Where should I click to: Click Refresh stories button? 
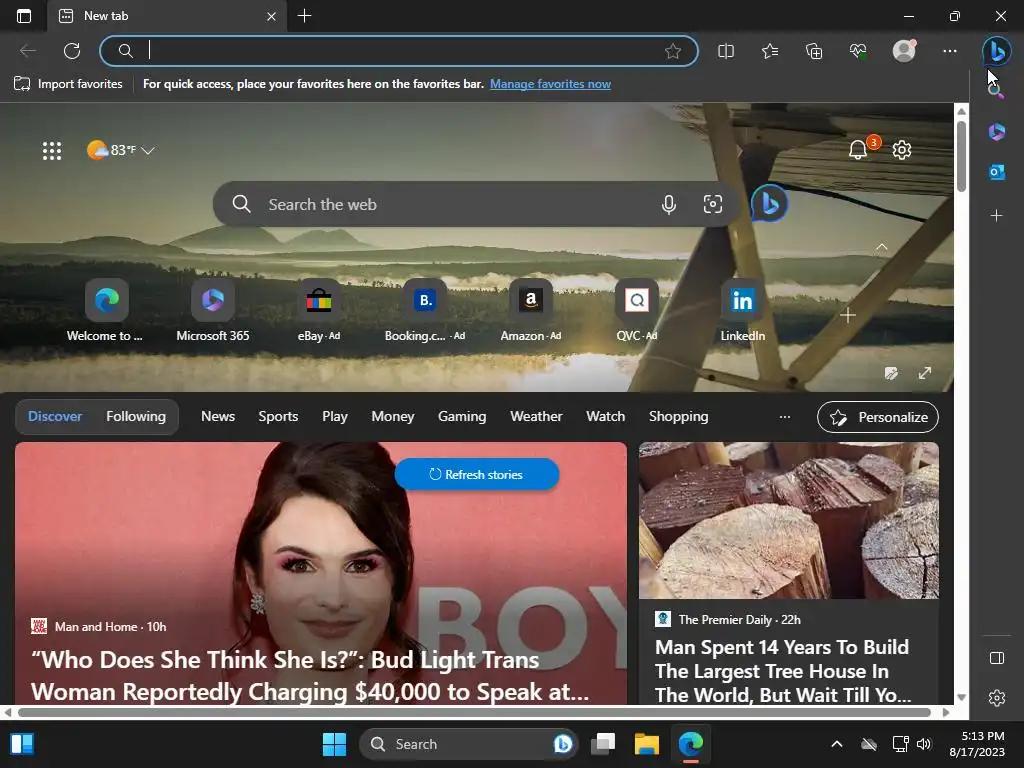(477, 475)
